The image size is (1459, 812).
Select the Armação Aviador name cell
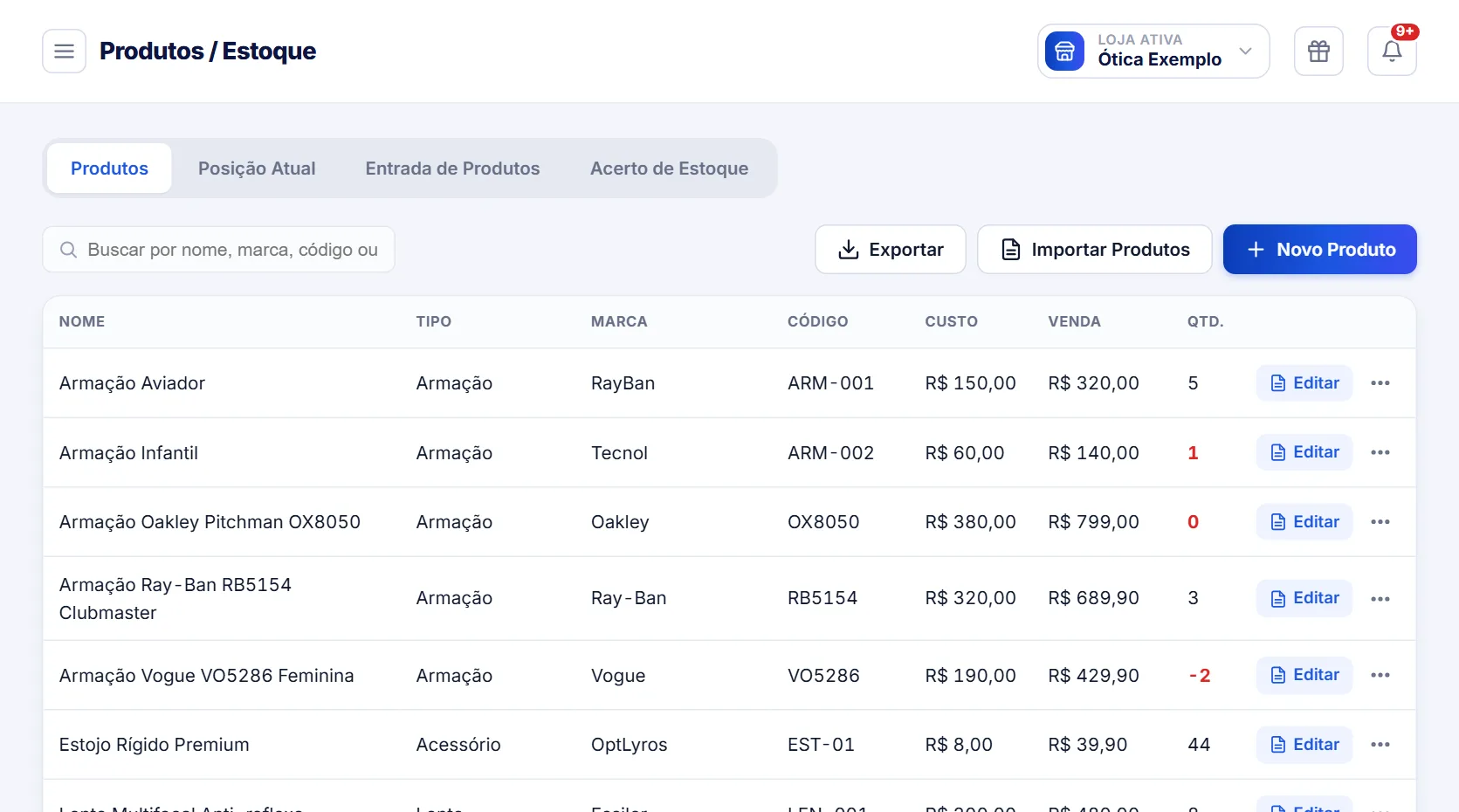132,383
